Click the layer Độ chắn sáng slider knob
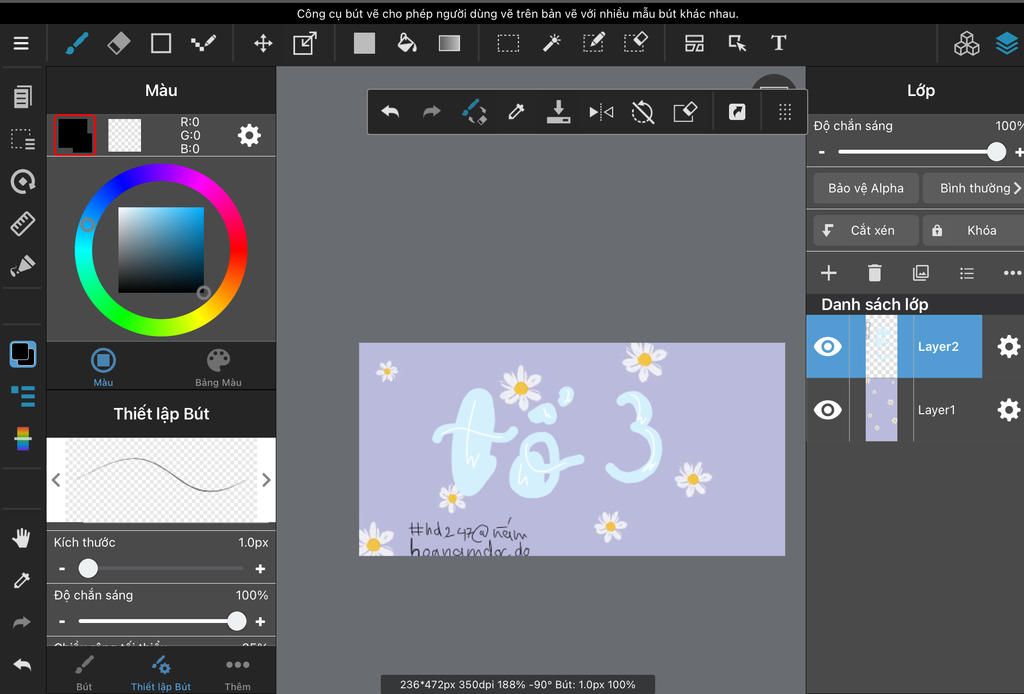1024x694 pixels. coord(996,151)
